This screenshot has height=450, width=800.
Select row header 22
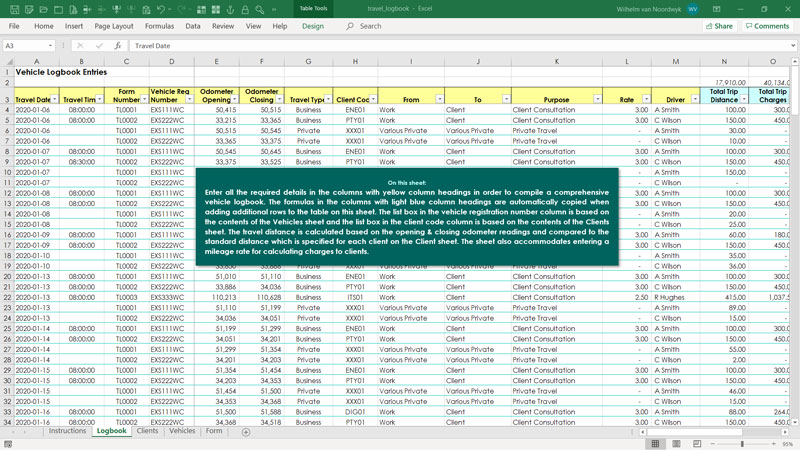(x=7, y=297)
